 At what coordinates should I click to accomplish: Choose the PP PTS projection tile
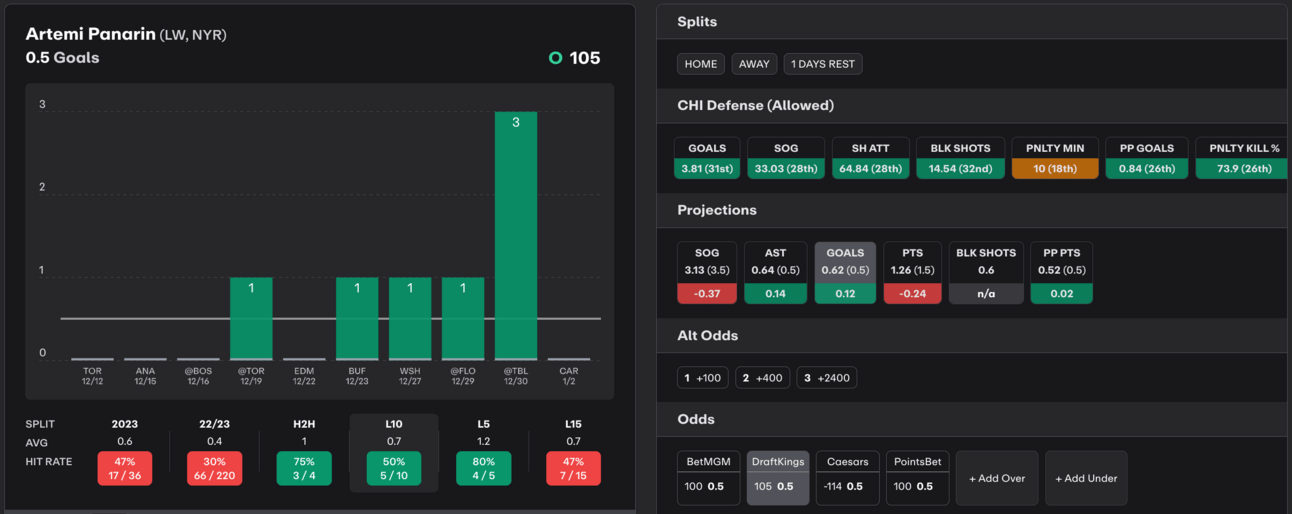pyautogui.click(x=1062, y=272)
